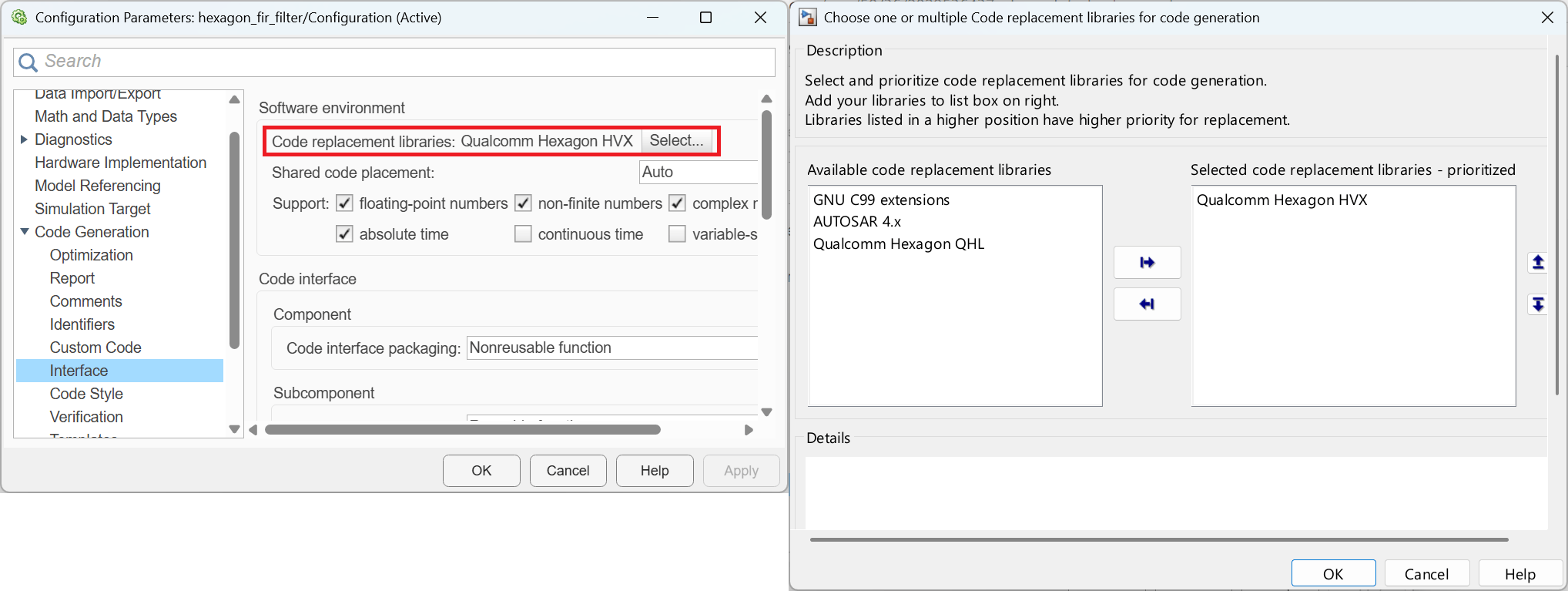The height and width of the screenshot is (591, 1568).
Task: Toggle absolute time support checkbox
Action: tap(344, 234)
